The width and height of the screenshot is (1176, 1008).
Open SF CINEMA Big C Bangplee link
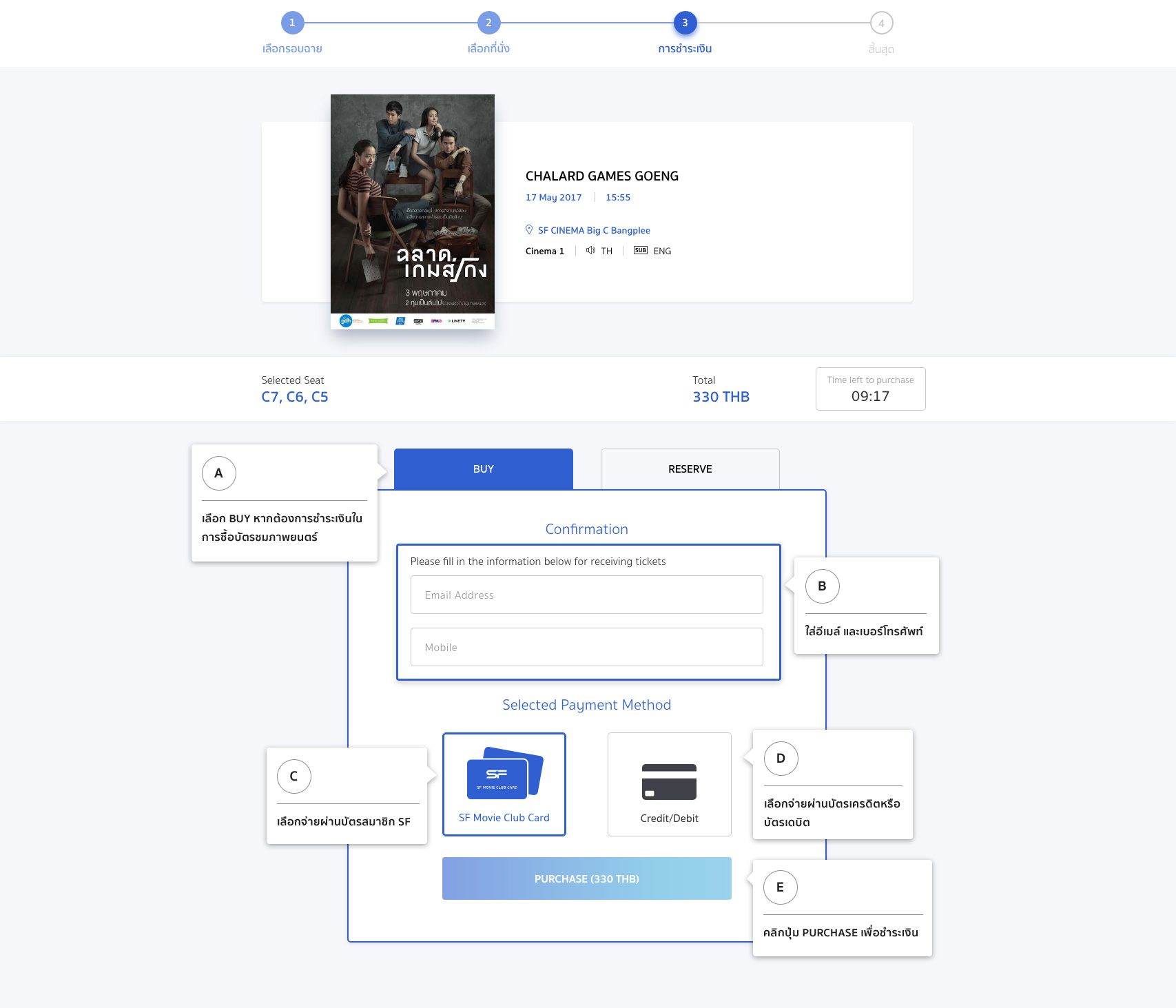[x=594, y=230]
